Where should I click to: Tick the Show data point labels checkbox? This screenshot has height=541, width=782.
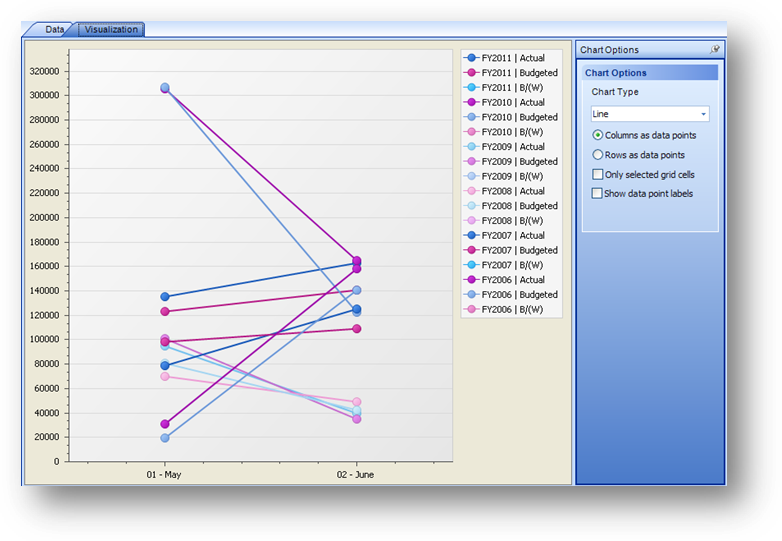596,193
